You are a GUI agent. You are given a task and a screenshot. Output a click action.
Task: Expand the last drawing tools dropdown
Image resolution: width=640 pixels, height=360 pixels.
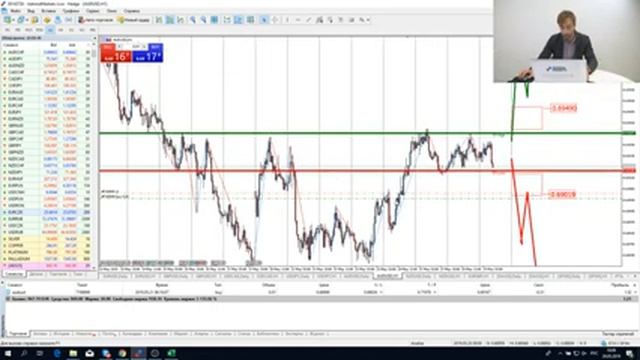368,20
